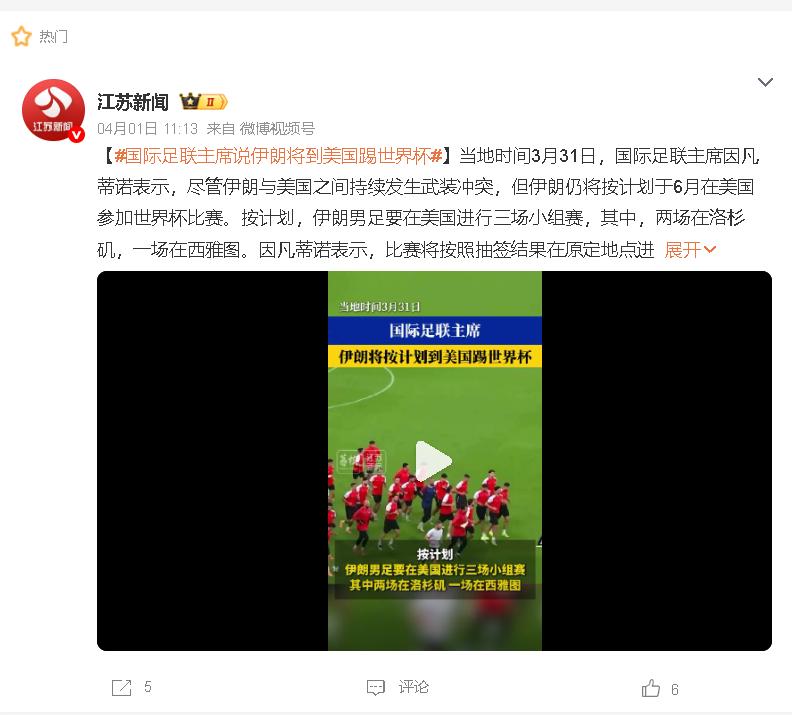Click the star icon beside 热门
Screen dimensions: 792x715
point(21,36)
